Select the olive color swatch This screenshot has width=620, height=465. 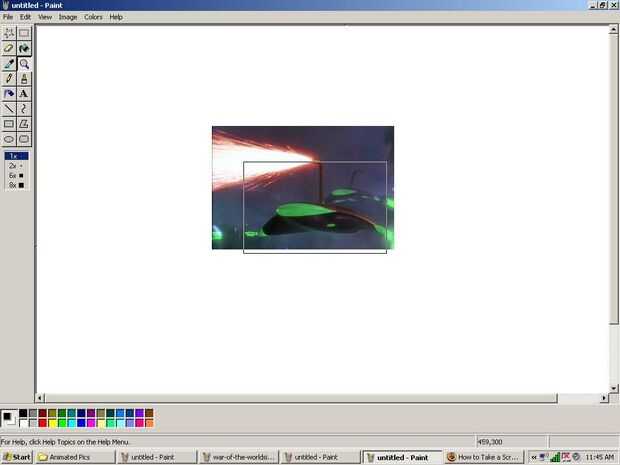(x=52, y=413)
